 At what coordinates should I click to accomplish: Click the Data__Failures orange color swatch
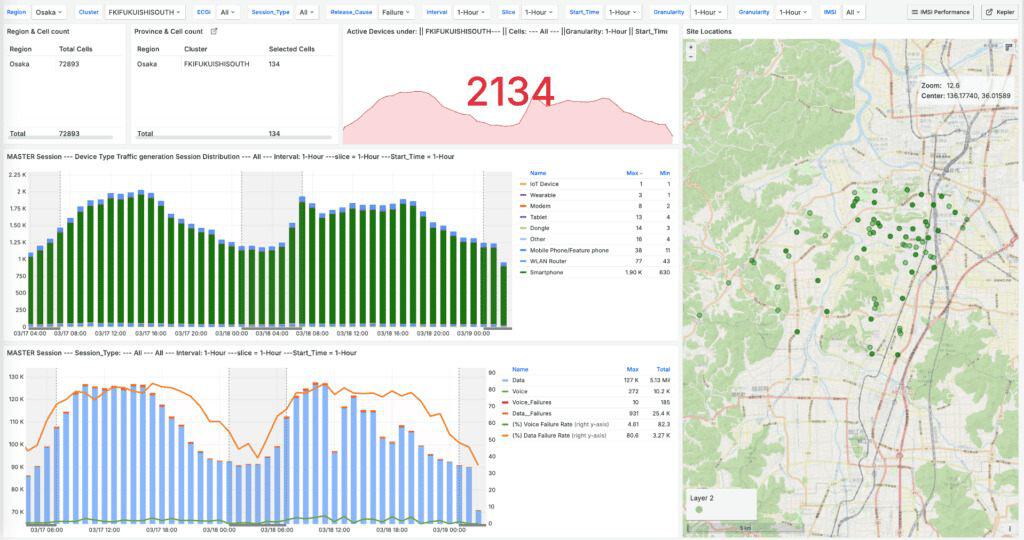point(505,413)
